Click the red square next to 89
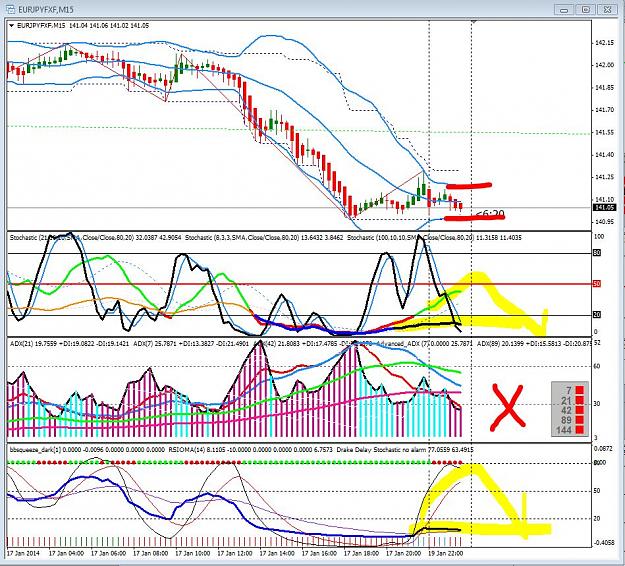 click(x=579, y=420)
